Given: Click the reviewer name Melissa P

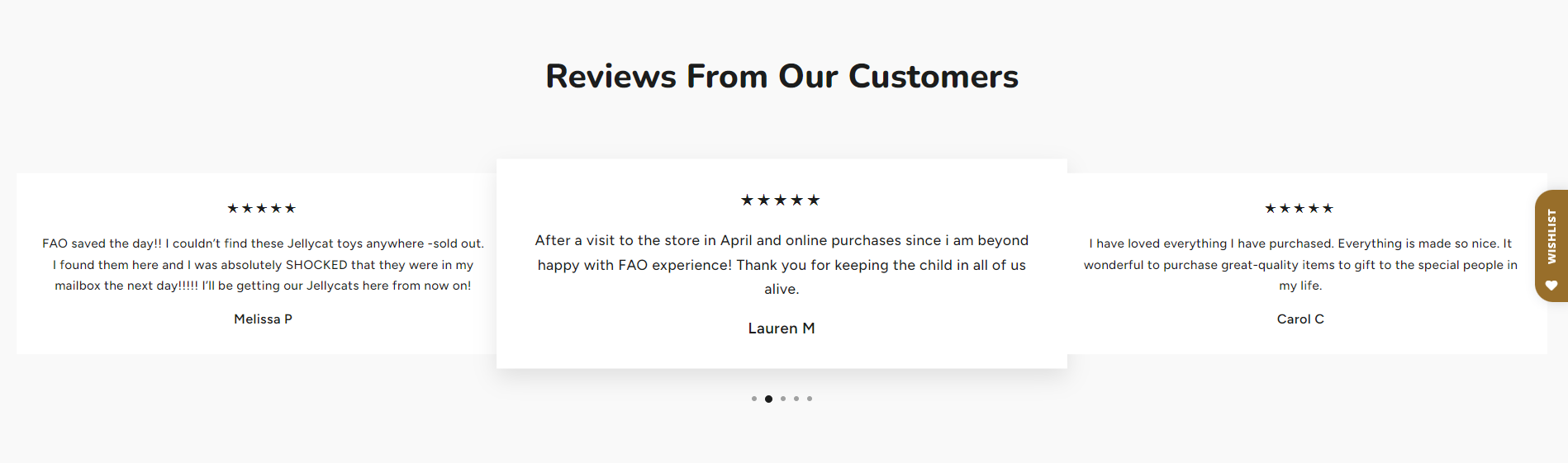Looking at the screenshot, I should click(x=263, y=319).
